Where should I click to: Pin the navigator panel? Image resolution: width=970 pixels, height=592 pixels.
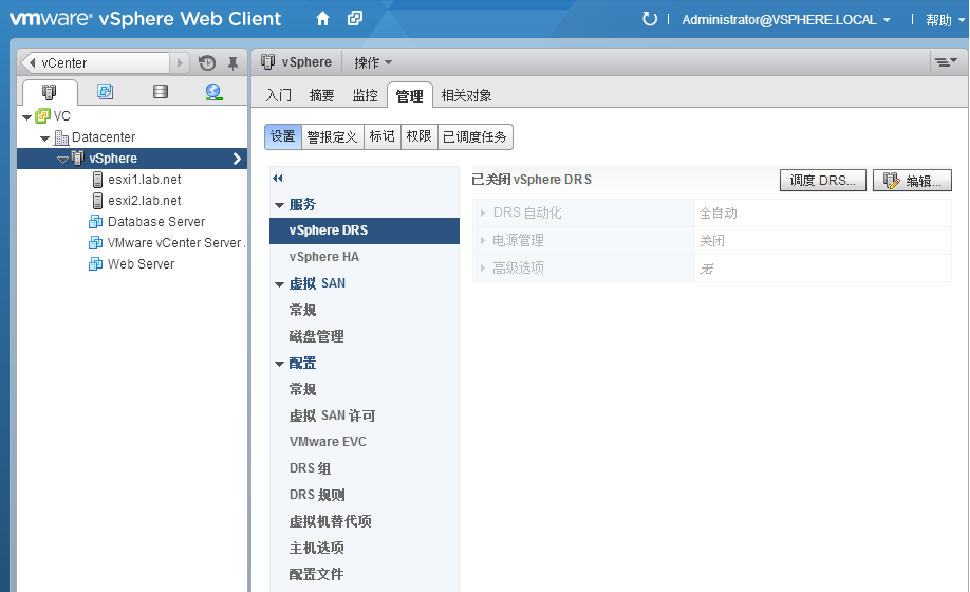pyautogui.click(x=233, y=63)
